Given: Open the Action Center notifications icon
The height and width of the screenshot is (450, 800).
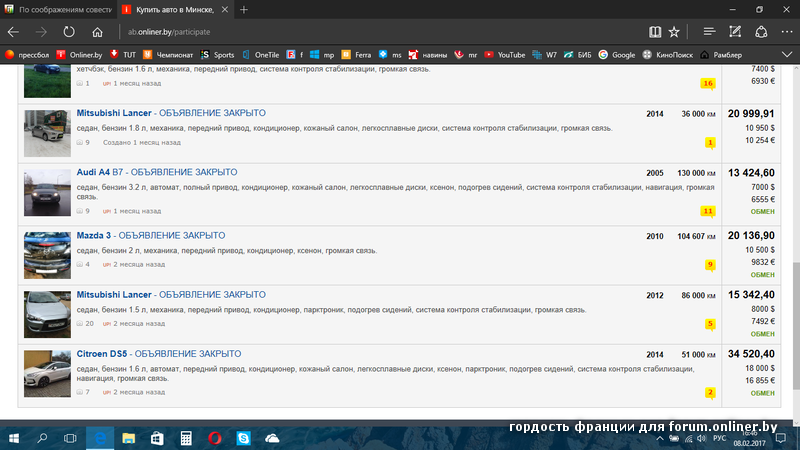Looking at the screenshot, I should (781, 438).
